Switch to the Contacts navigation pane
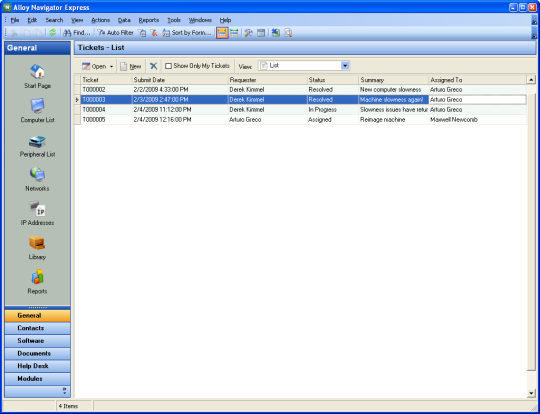Viewport: 540px width, 414px height. (37, 328)
